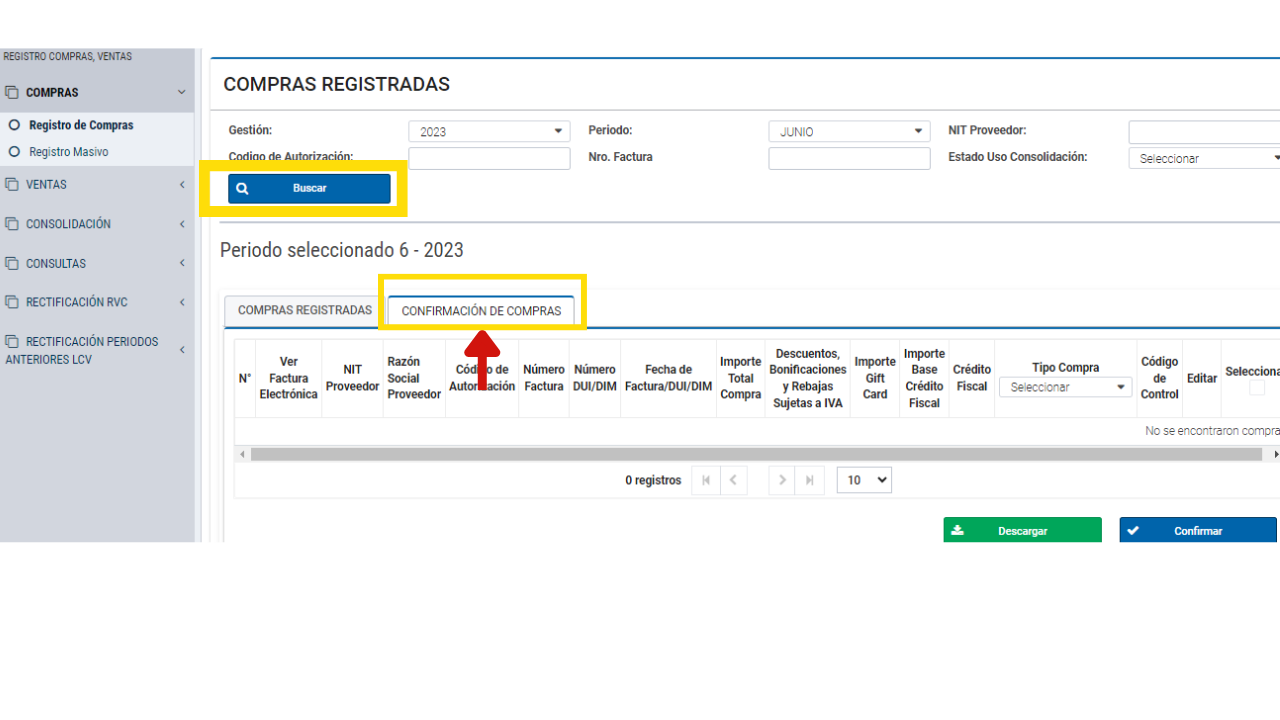1280x720 pixels.
Task: Go to last page pagination icon
Action: 809,480
